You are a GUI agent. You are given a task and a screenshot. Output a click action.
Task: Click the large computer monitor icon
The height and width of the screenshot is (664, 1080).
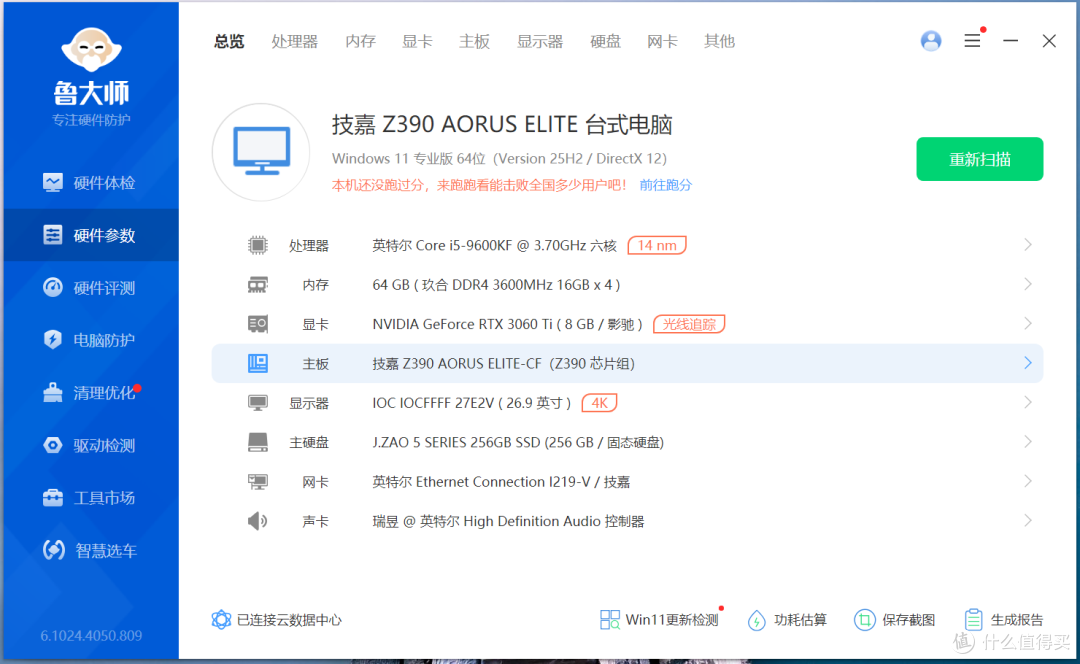[261, 152]
